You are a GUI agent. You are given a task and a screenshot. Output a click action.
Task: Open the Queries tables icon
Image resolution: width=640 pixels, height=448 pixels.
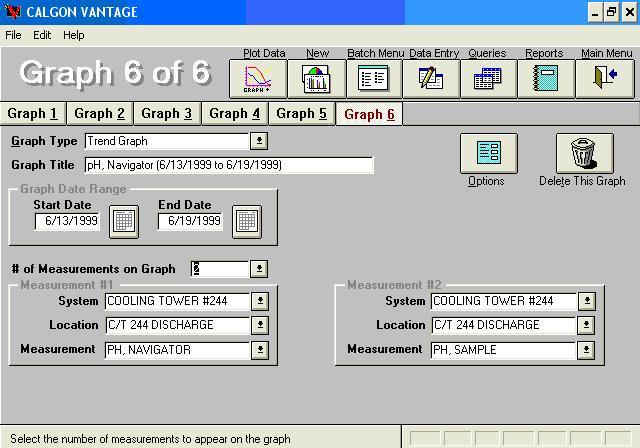point(489,79)
